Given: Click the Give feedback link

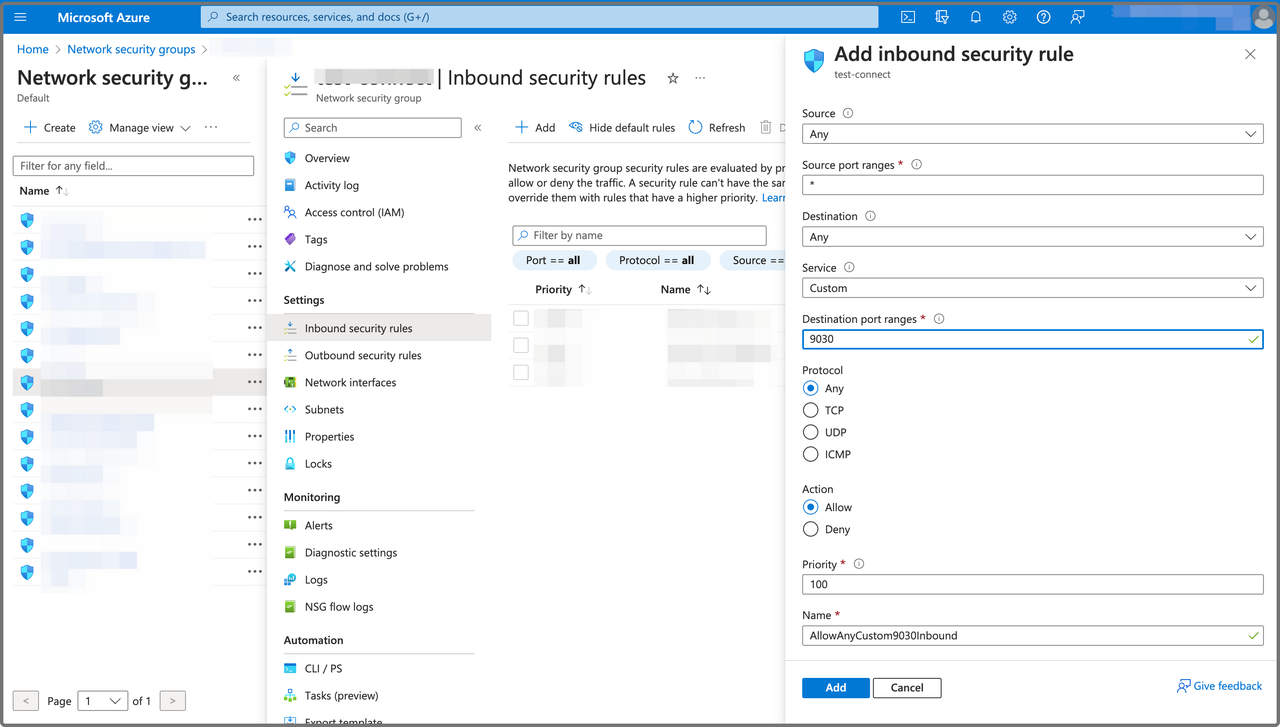Looking at the screenshot, I should pyautogui.click(x=1219, y=686).
